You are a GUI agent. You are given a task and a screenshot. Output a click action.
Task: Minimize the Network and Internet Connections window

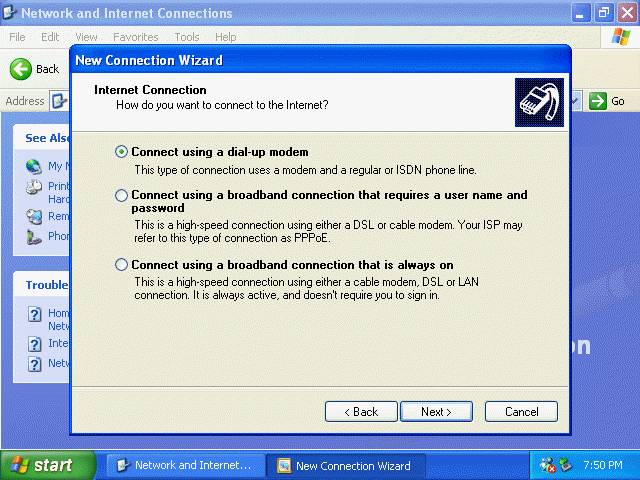tap(580, 13)
